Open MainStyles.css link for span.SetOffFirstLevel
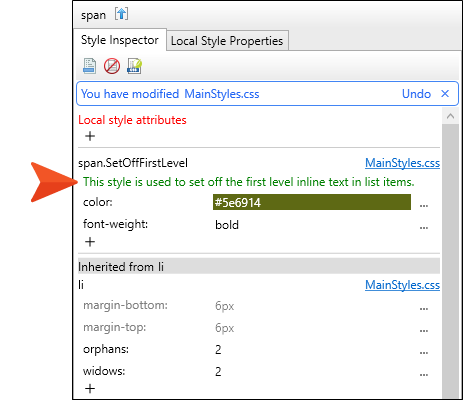The height and width of the screenshot is (400, 463). (402, 163)
